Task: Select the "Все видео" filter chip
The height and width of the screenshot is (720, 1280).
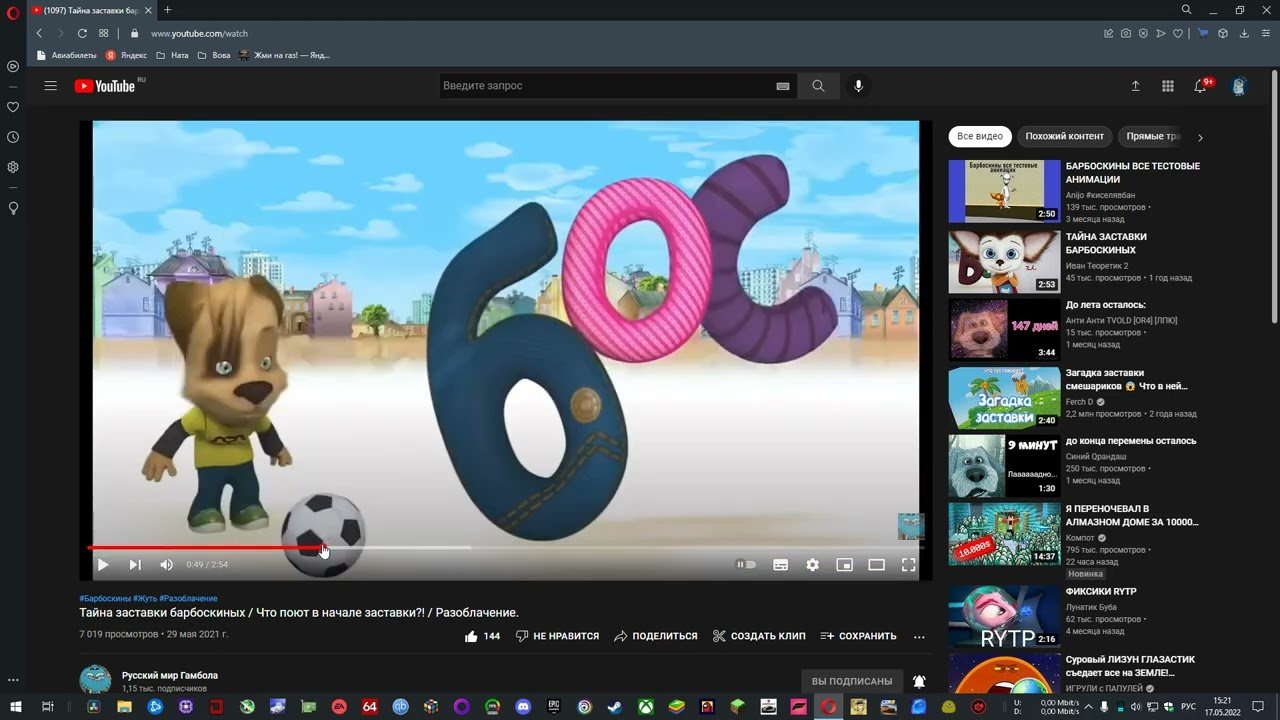Action: (x=979, y=136)
